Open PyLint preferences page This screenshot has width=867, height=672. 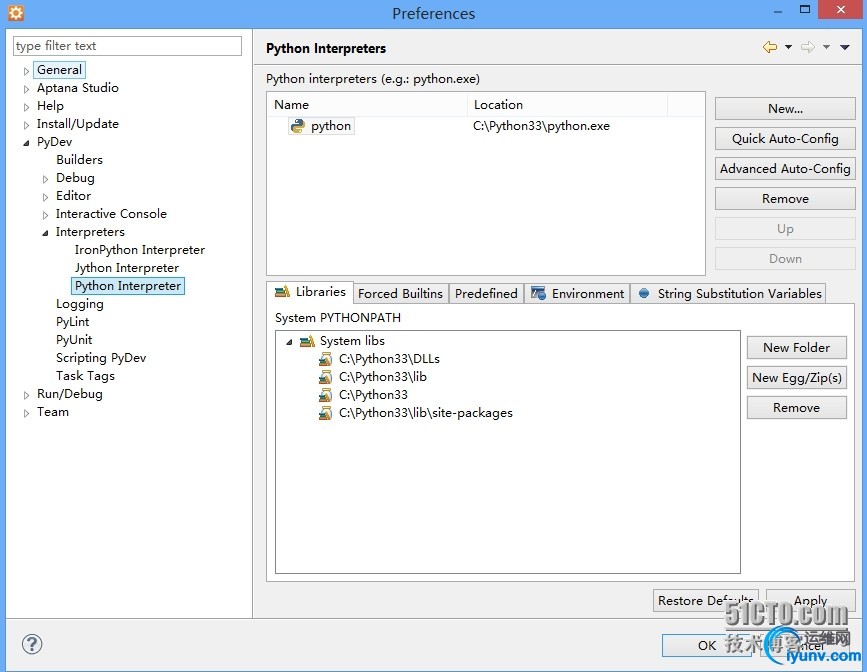coord(72,322)
